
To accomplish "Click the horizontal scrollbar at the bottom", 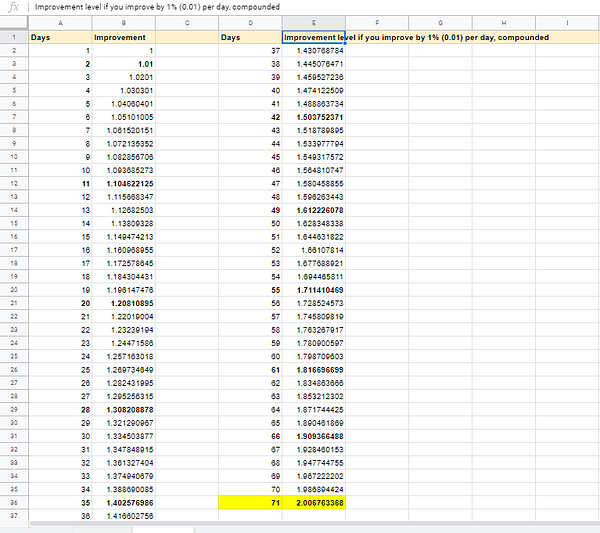I will [315, 523].
